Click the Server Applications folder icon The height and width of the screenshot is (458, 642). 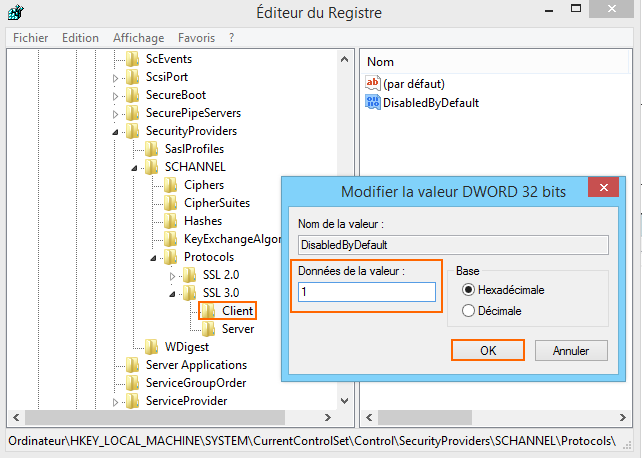click(x=132, y=365)
